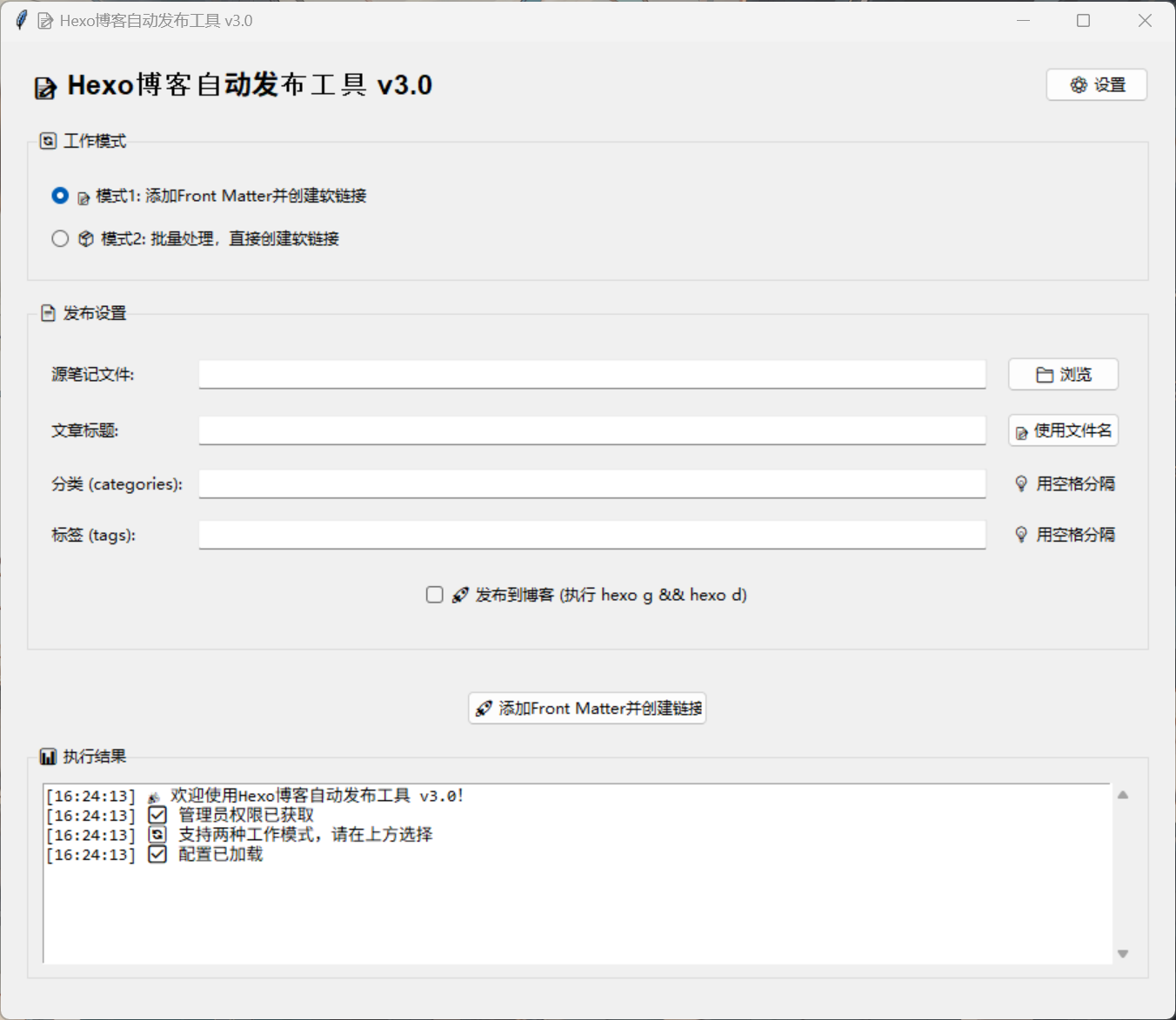Click the checkmark icon on 管理员权限已获取 line
Viewport: 1176px width, 1020px height.
click(157, 815)
